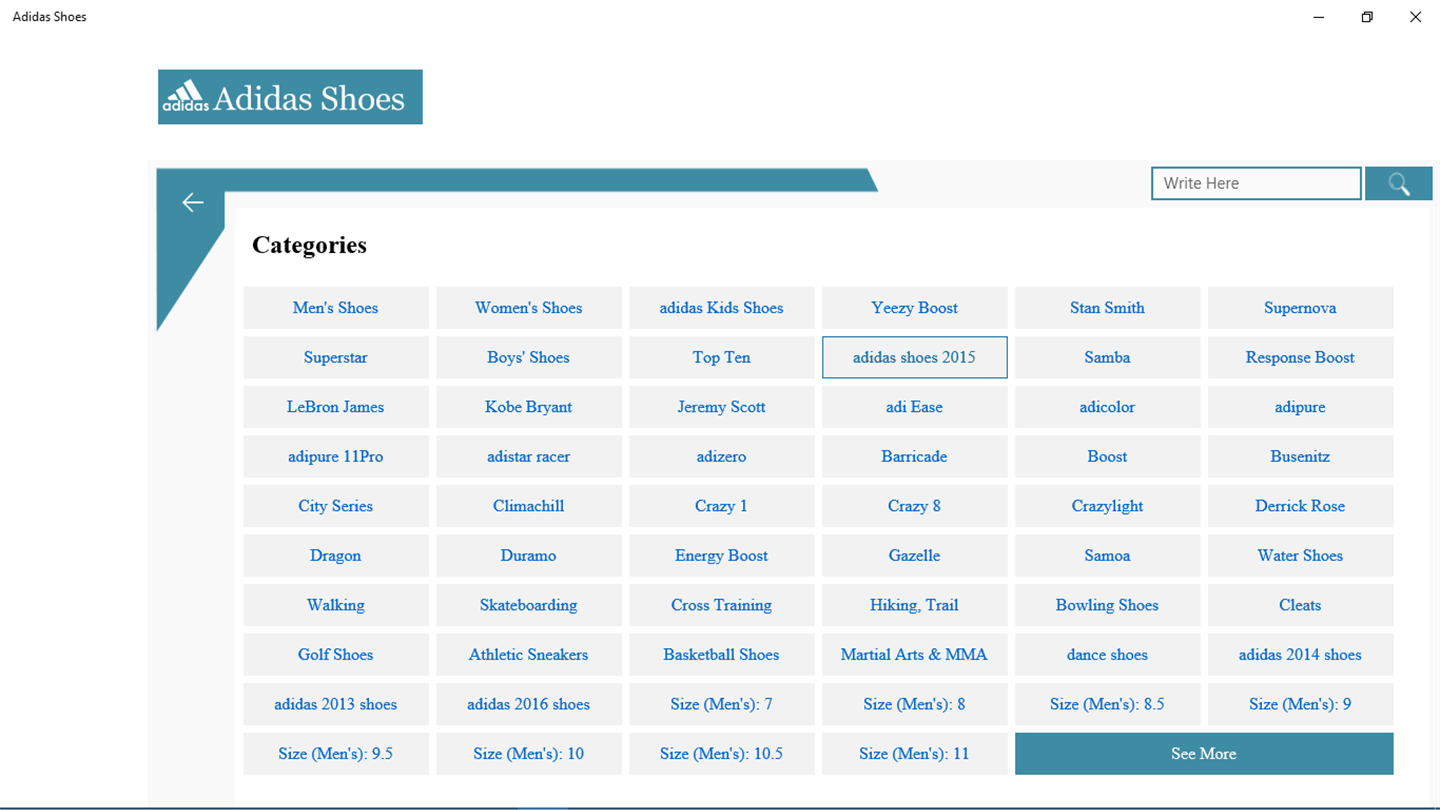Click the Top Ten category
This screenshot has width=1440, height=810.
click(x=722, y=357)
